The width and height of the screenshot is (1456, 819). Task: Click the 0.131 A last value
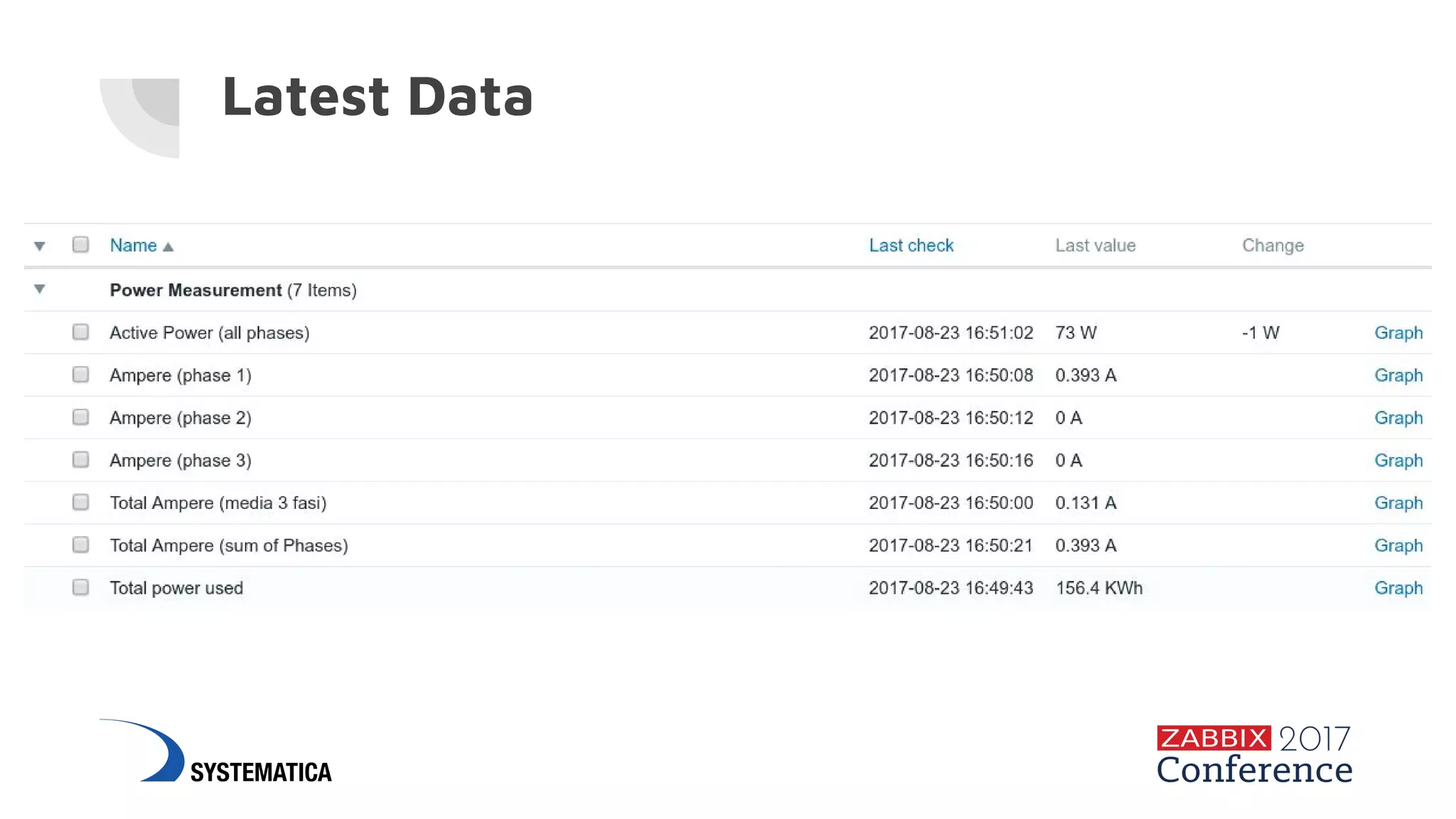[1086, 503]
